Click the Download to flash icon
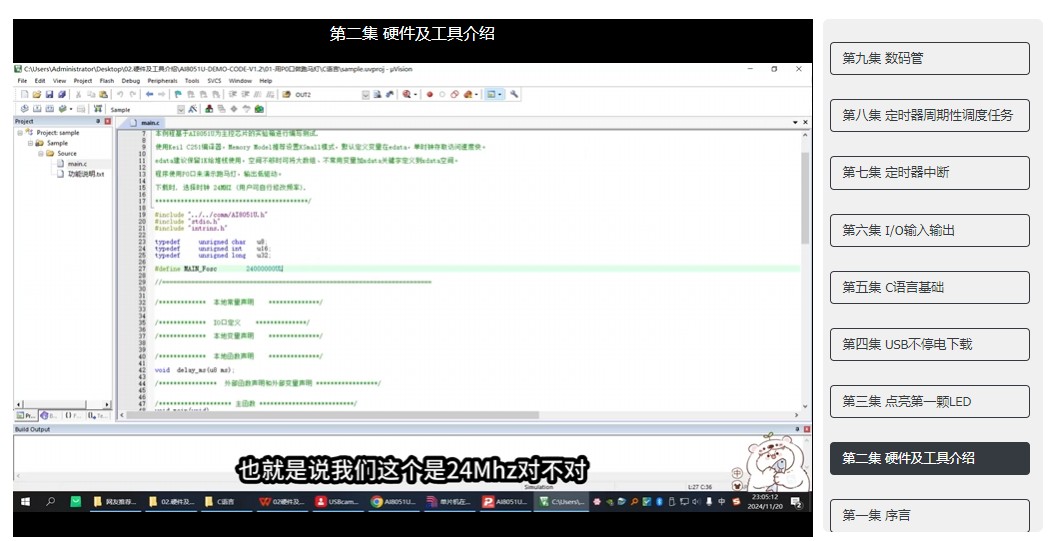 [98, 108]
